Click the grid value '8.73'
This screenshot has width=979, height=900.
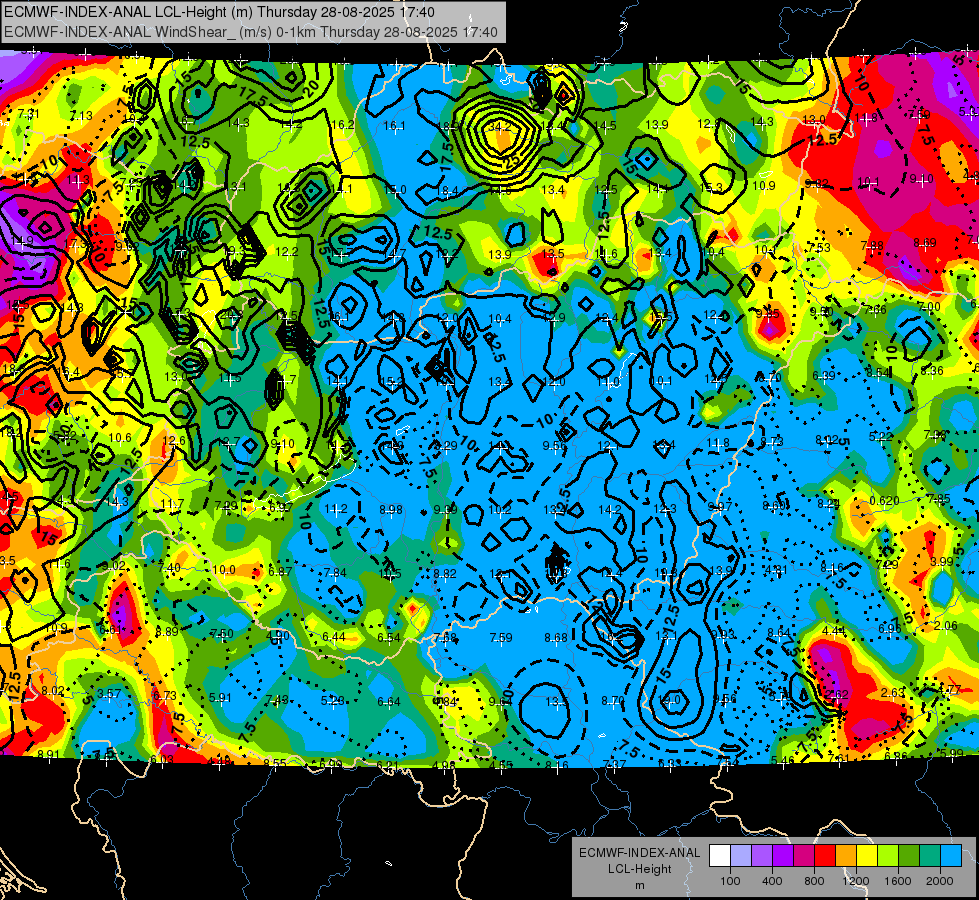tap(772, 441)
